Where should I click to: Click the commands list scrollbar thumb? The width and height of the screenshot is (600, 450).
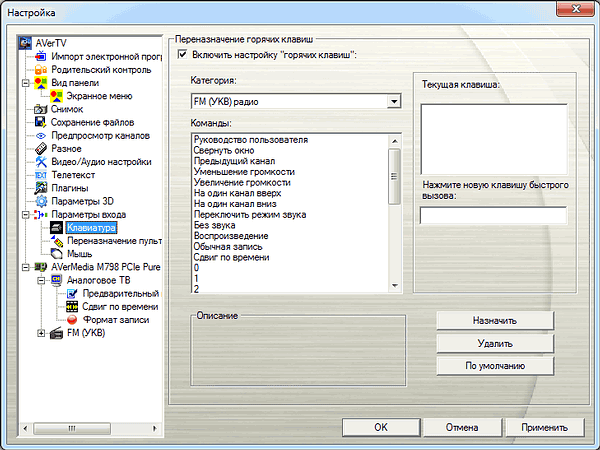click(x=394, y=176)
